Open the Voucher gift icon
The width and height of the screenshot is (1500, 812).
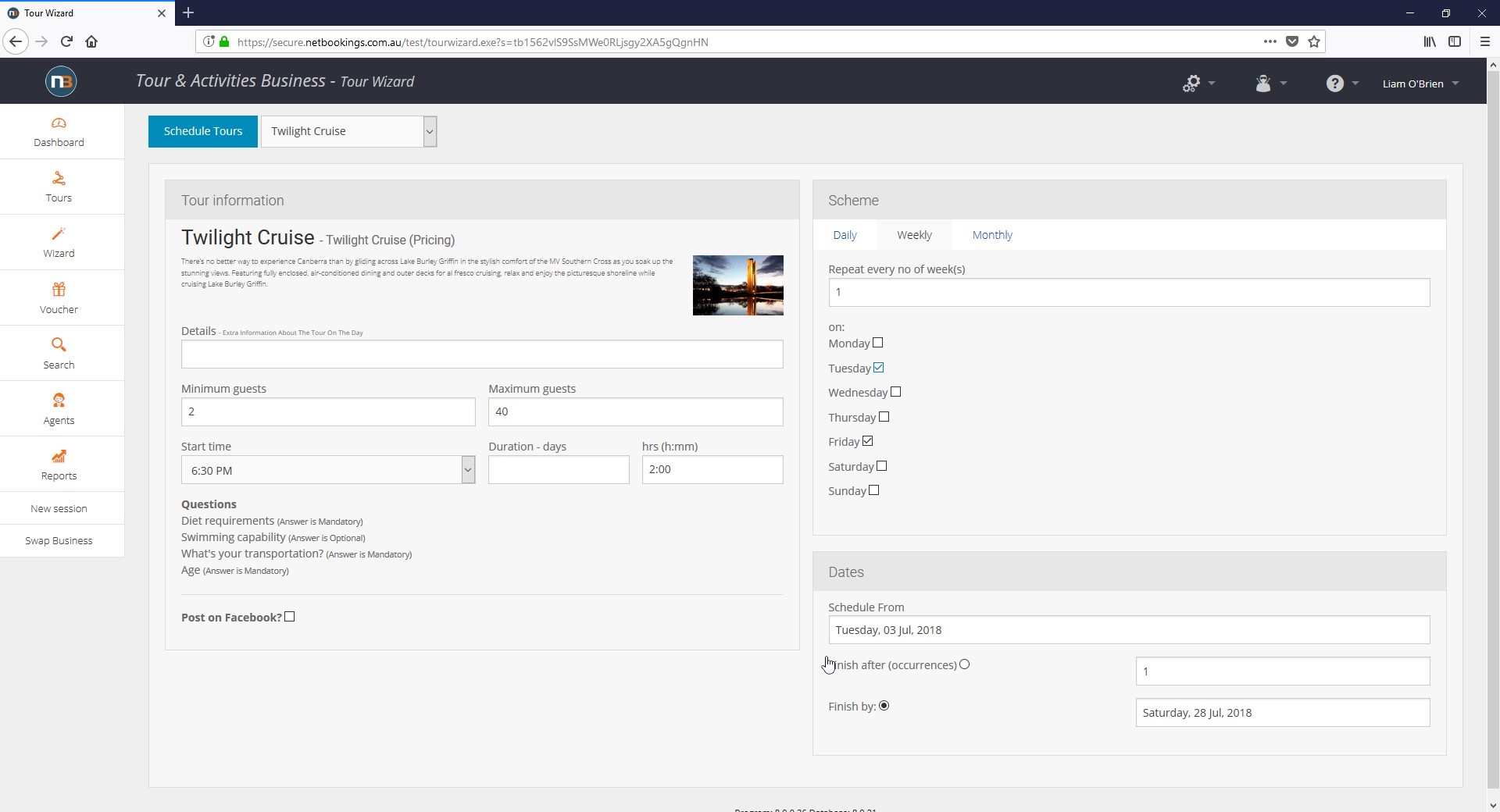59,290
